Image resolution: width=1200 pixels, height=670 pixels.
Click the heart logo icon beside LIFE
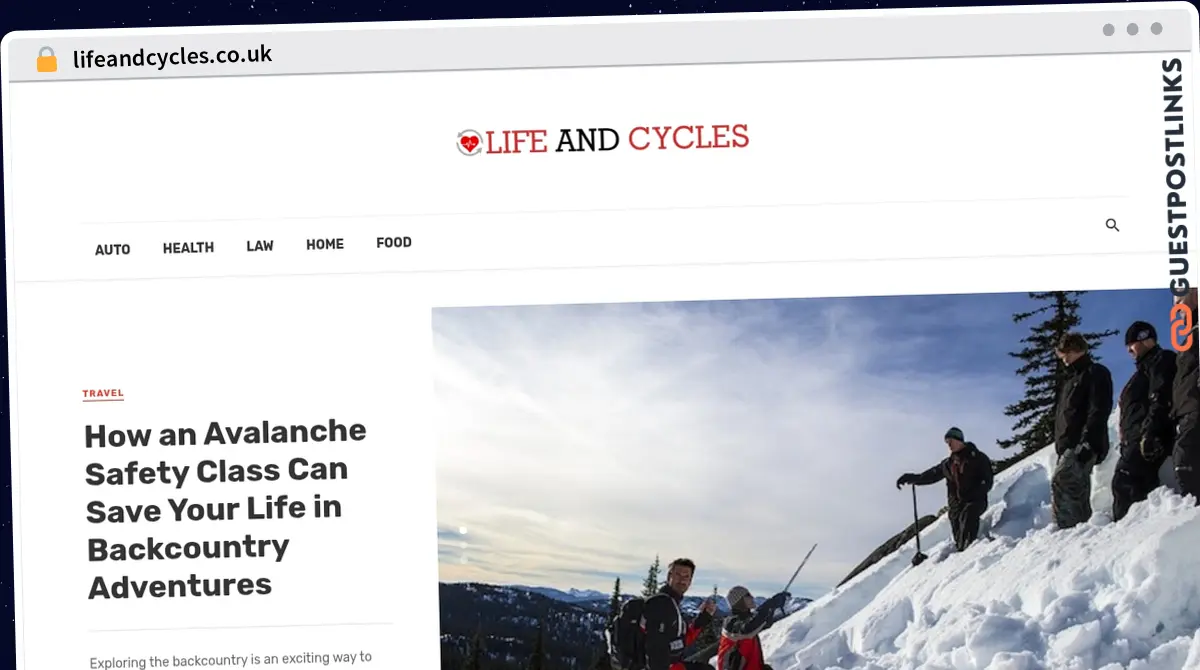point(469,143)
